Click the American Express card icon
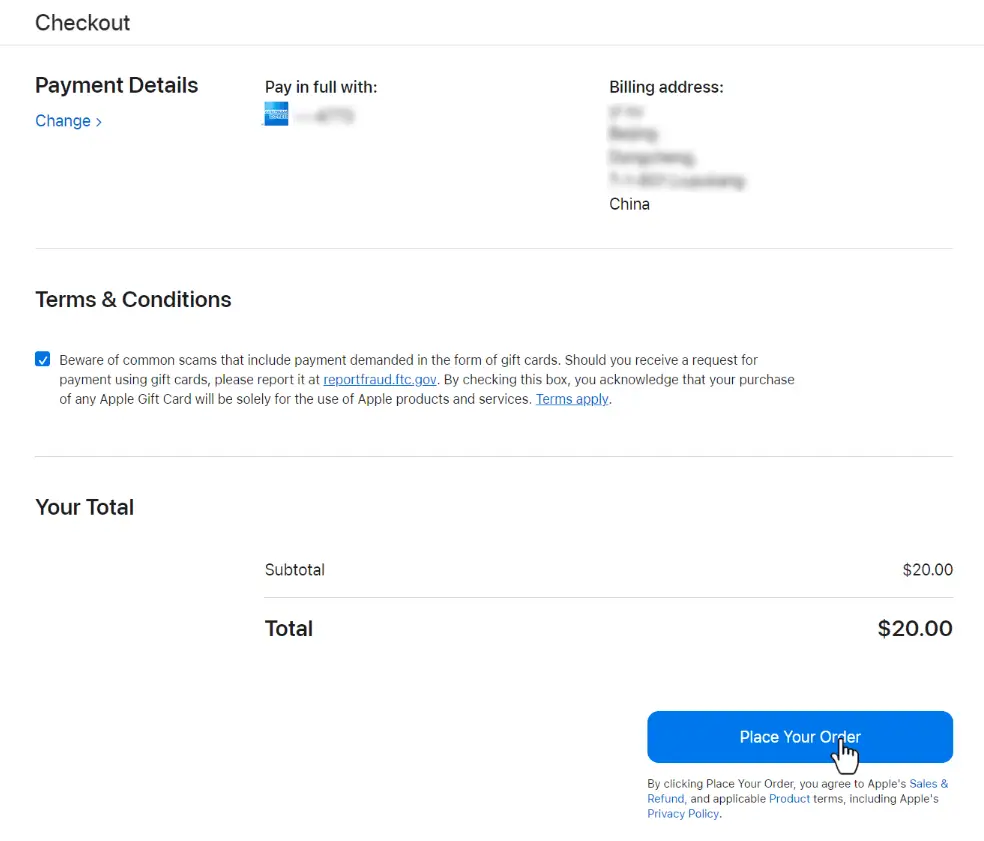984x841 pixels. pyautogui.click(x=276, y=114)
